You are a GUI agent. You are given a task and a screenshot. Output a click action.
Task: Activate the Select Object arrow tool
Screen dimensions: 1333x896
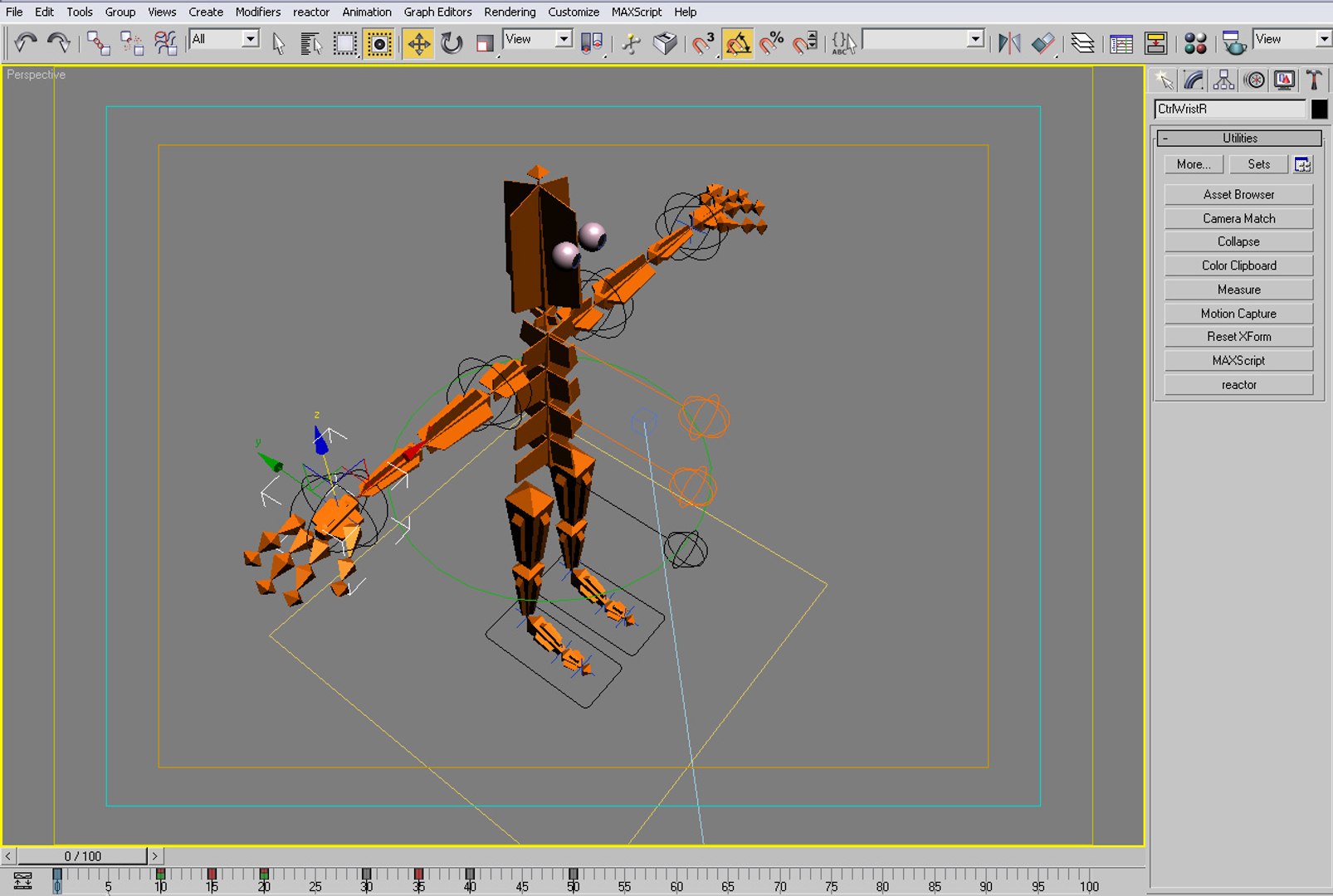coord(278,42)
